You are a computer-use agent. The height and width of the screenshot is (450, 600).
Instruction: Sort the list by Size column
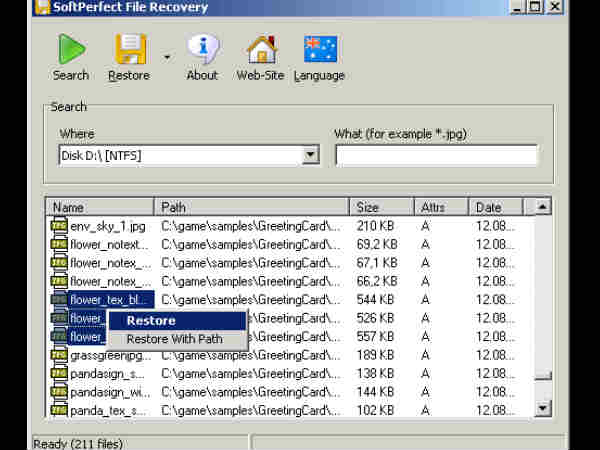[382, 207]
